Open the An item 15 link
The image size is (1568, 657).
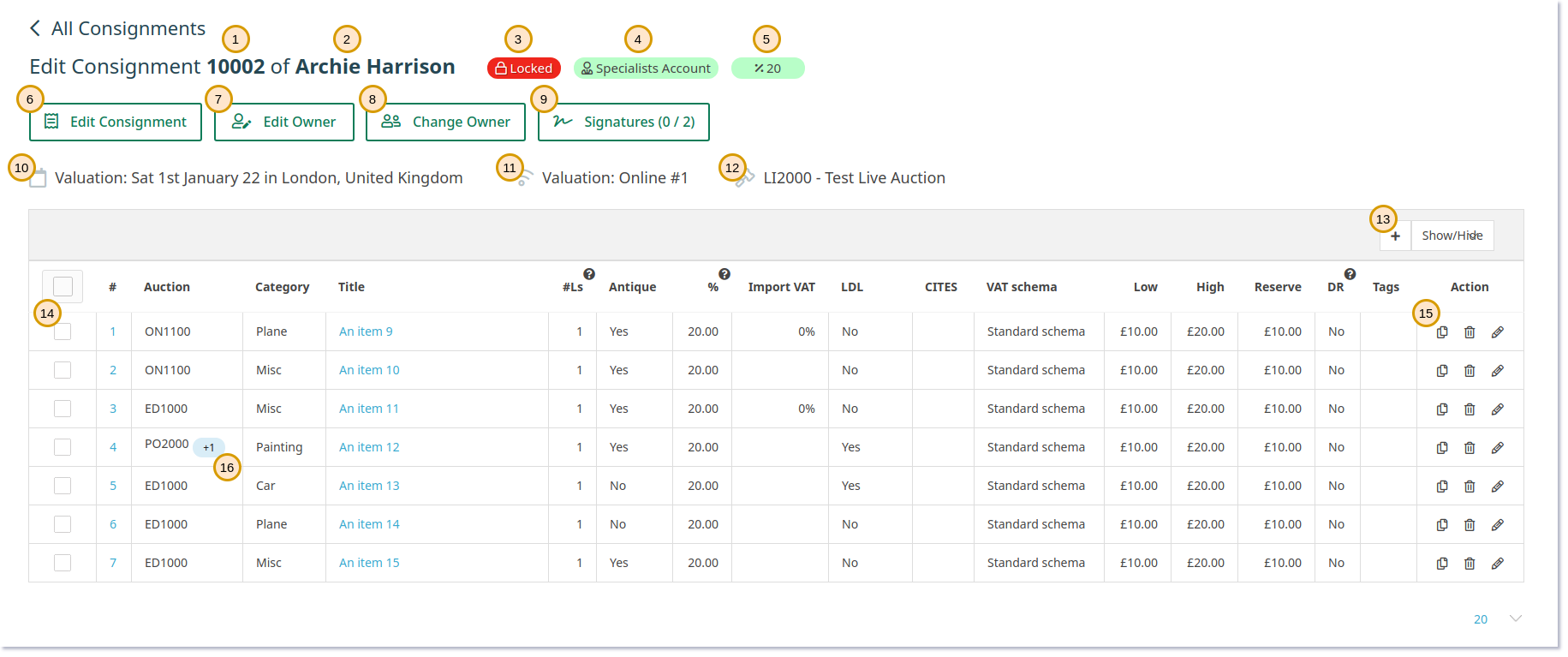pos(369,563)
